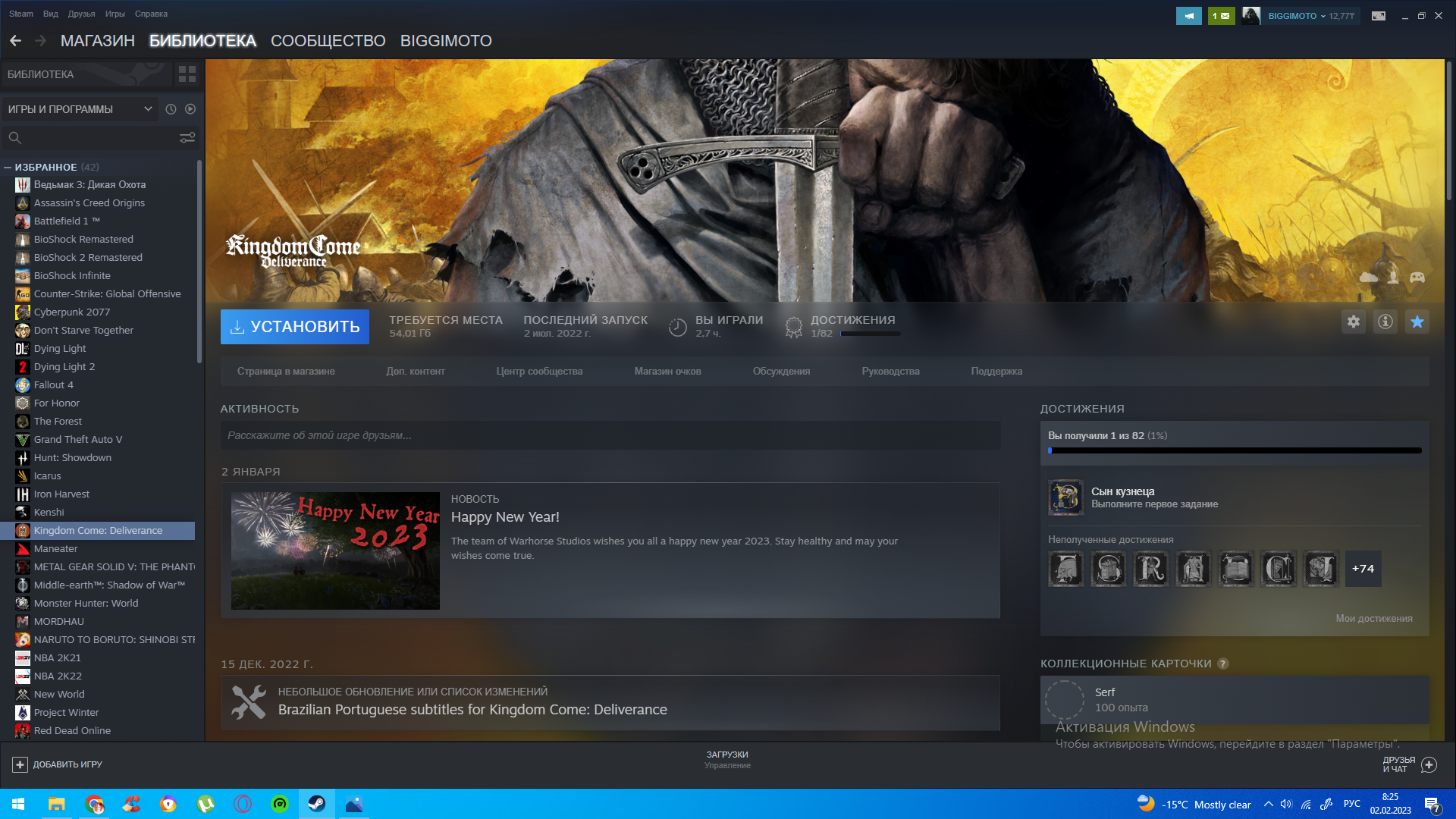Open the Справка menu
The height and width of the screenshot is (819, 1456).
pyautogui.click(x=151, y=14)
